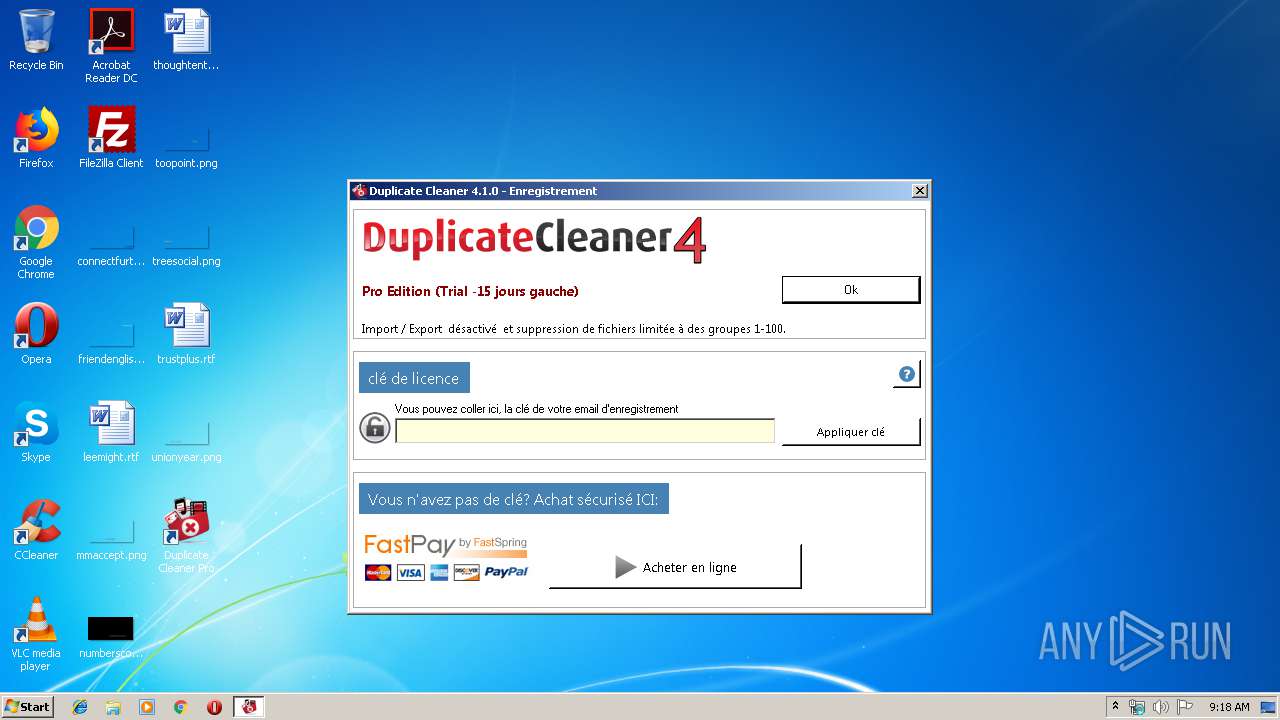Select the Opera desktop shortcut

pos(36,334)
